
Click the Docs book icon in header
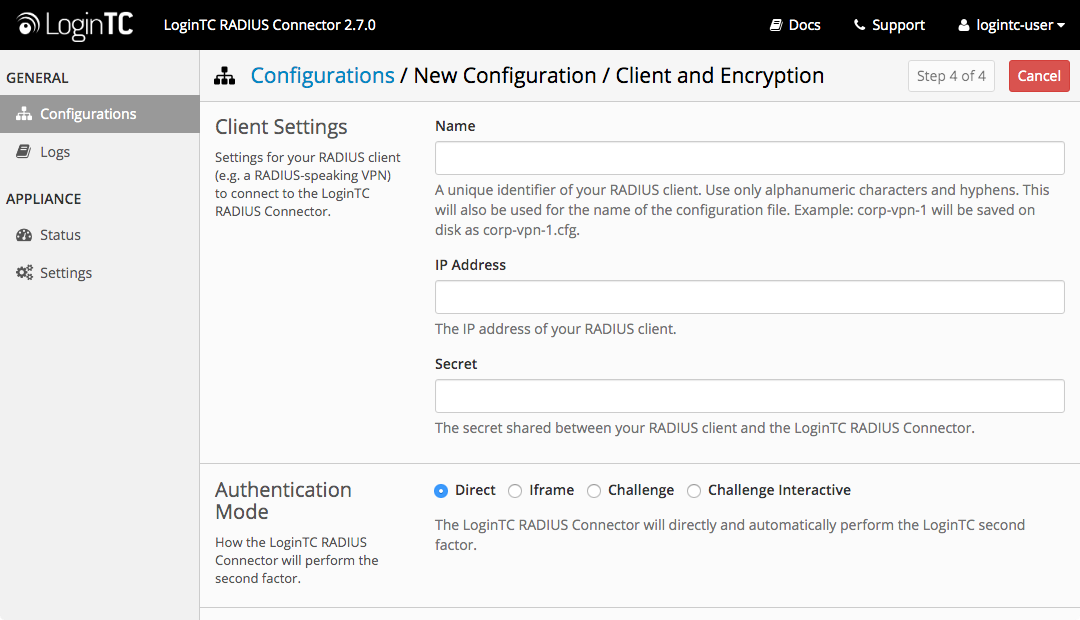[x=776, y=25]
